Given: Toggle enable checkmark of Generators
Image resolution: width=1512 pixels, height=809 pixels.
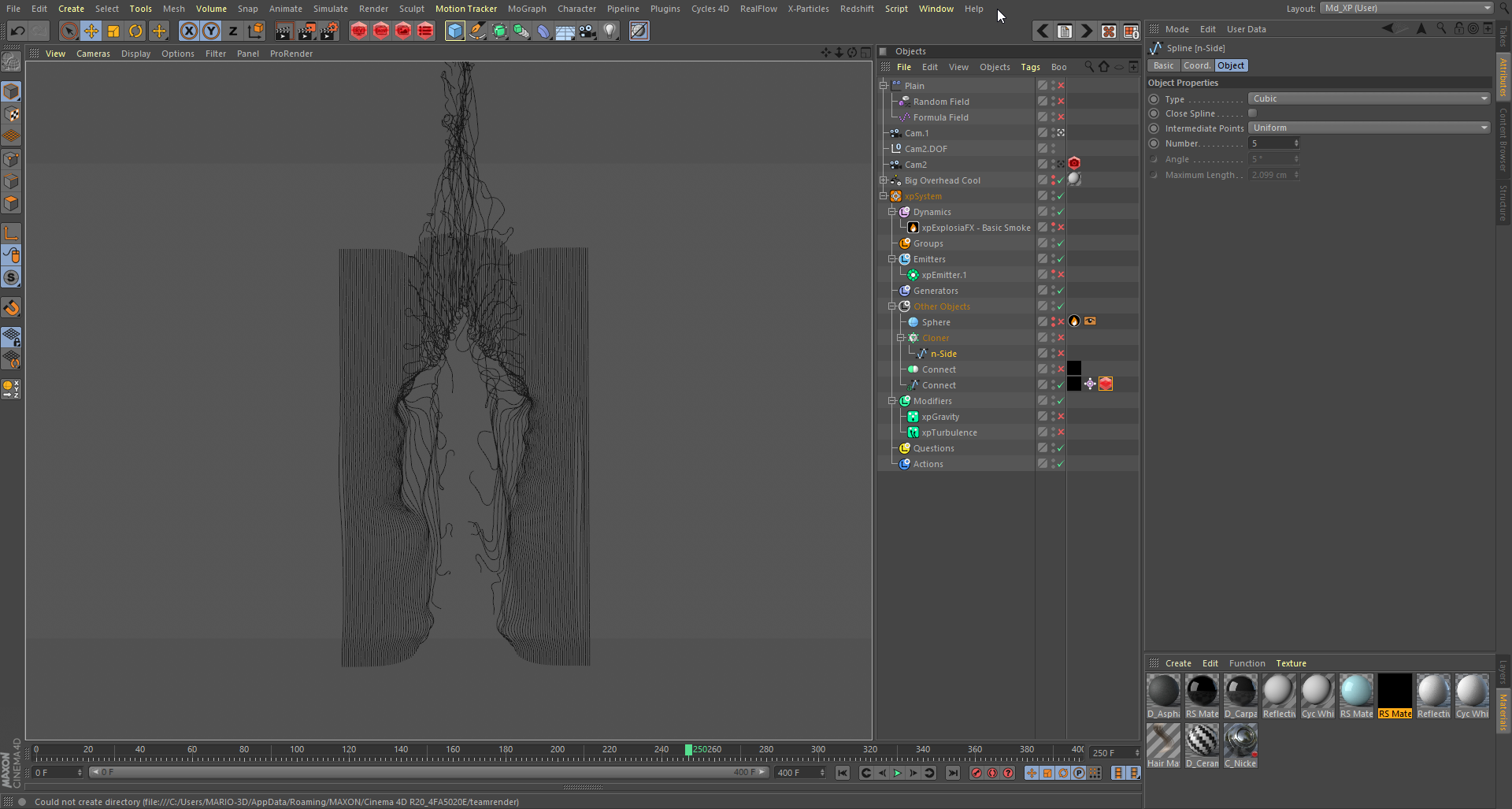Looking at the screenshot, I should tap(1061, 291).
